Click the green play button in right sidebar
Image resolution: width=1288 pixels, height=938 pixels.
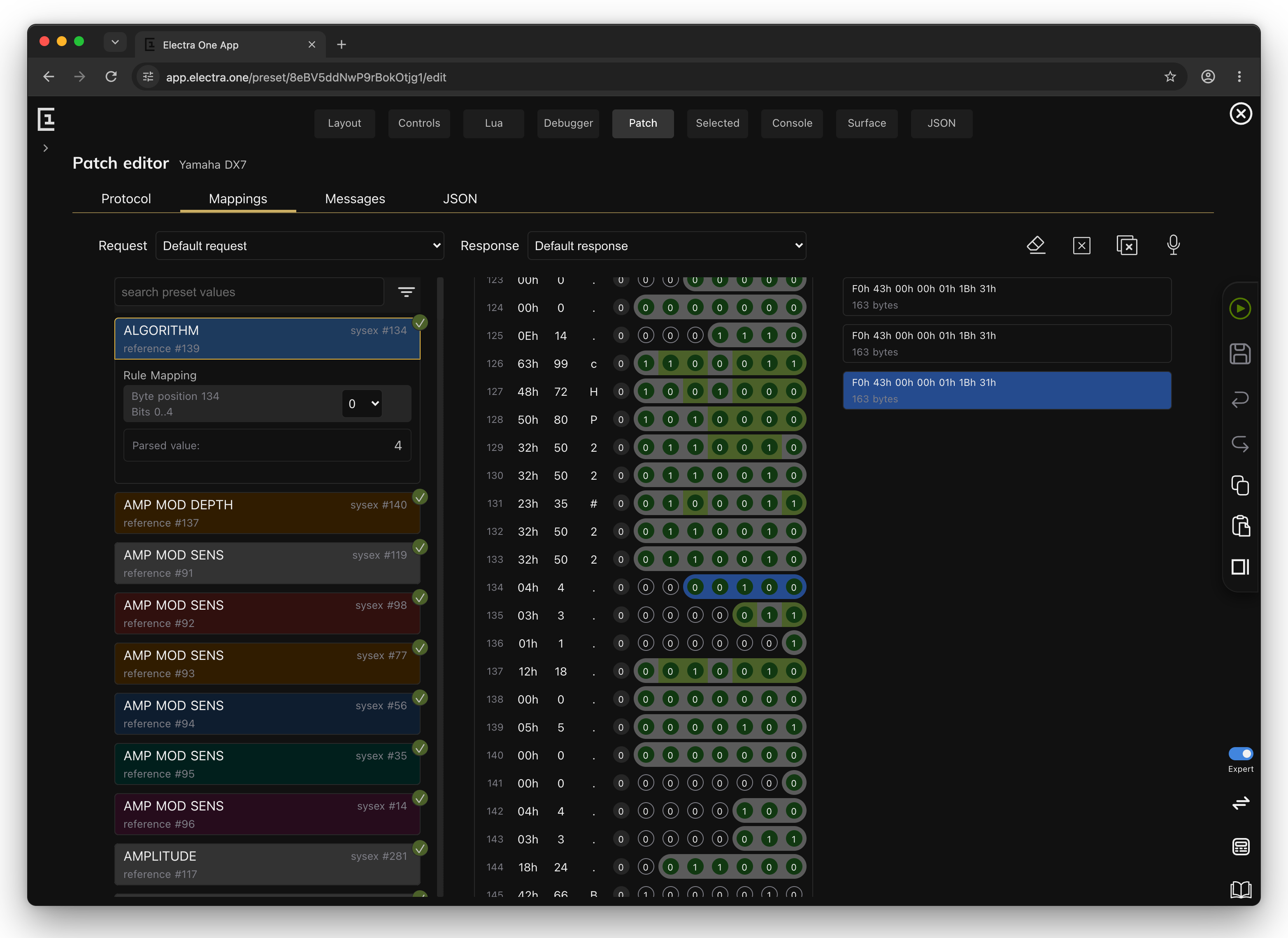click(1240, 308)
